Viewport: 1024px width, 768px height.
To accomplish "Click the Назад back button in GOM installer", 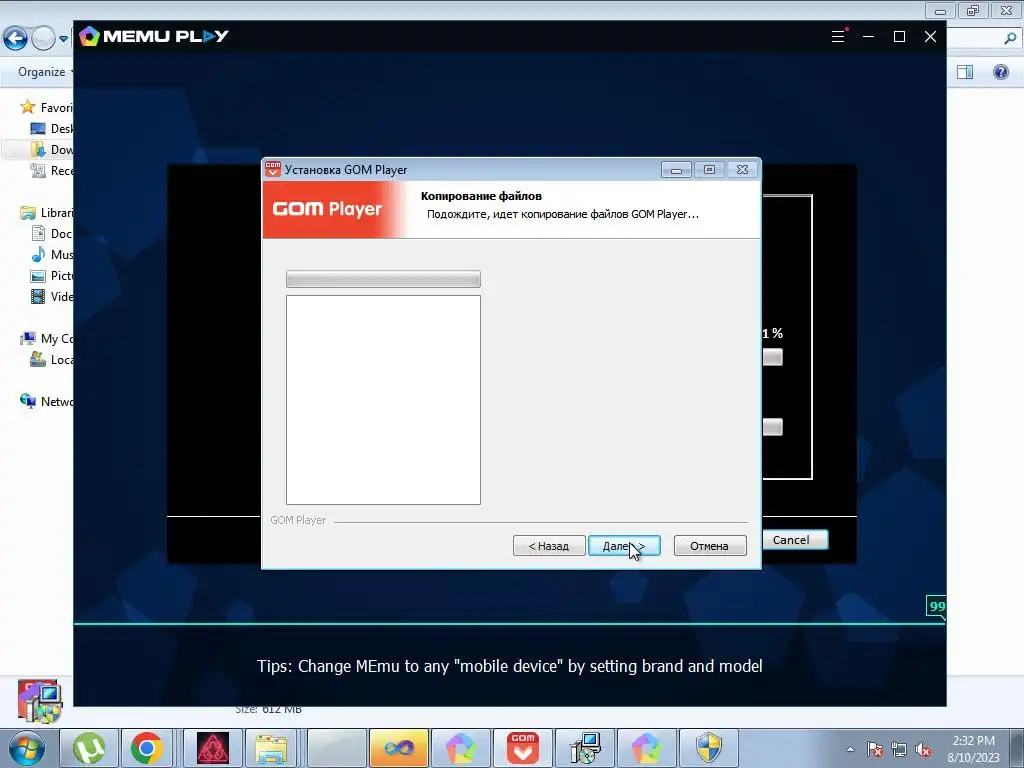I will coord(549,546).
